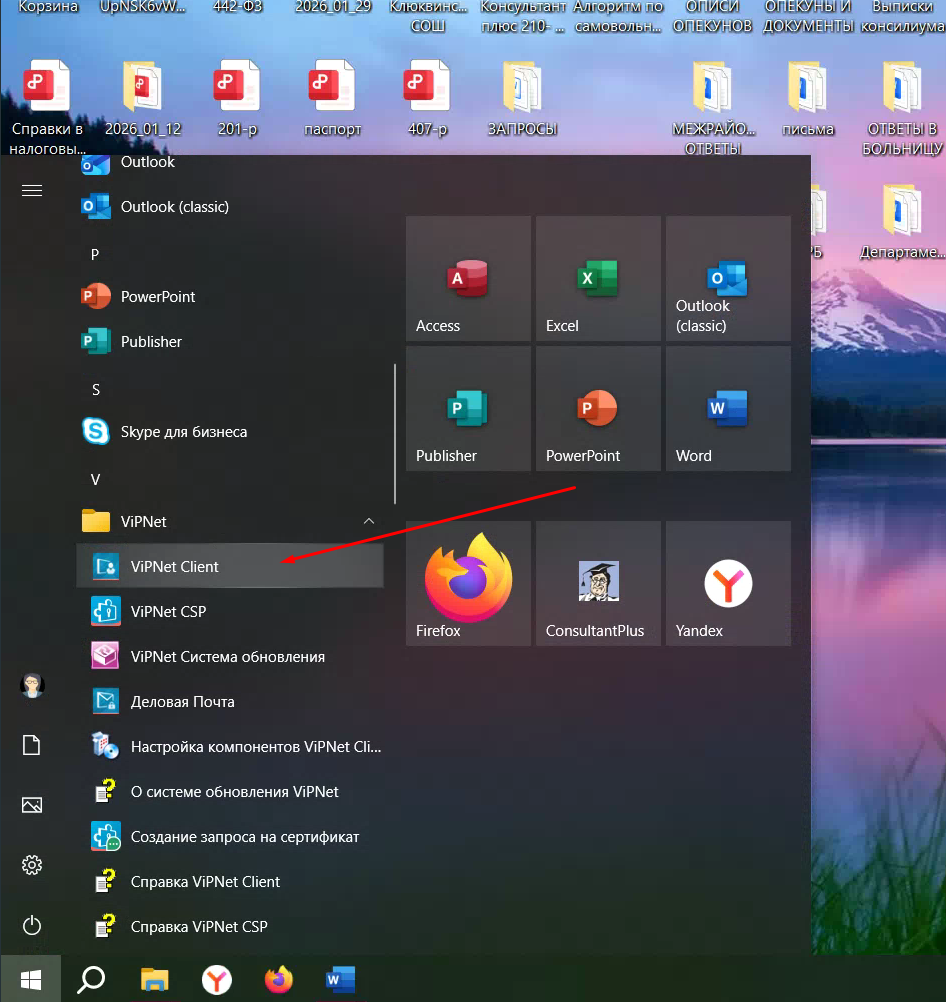
Task: Click the app list scrollbar
Action: click(396, 433)
